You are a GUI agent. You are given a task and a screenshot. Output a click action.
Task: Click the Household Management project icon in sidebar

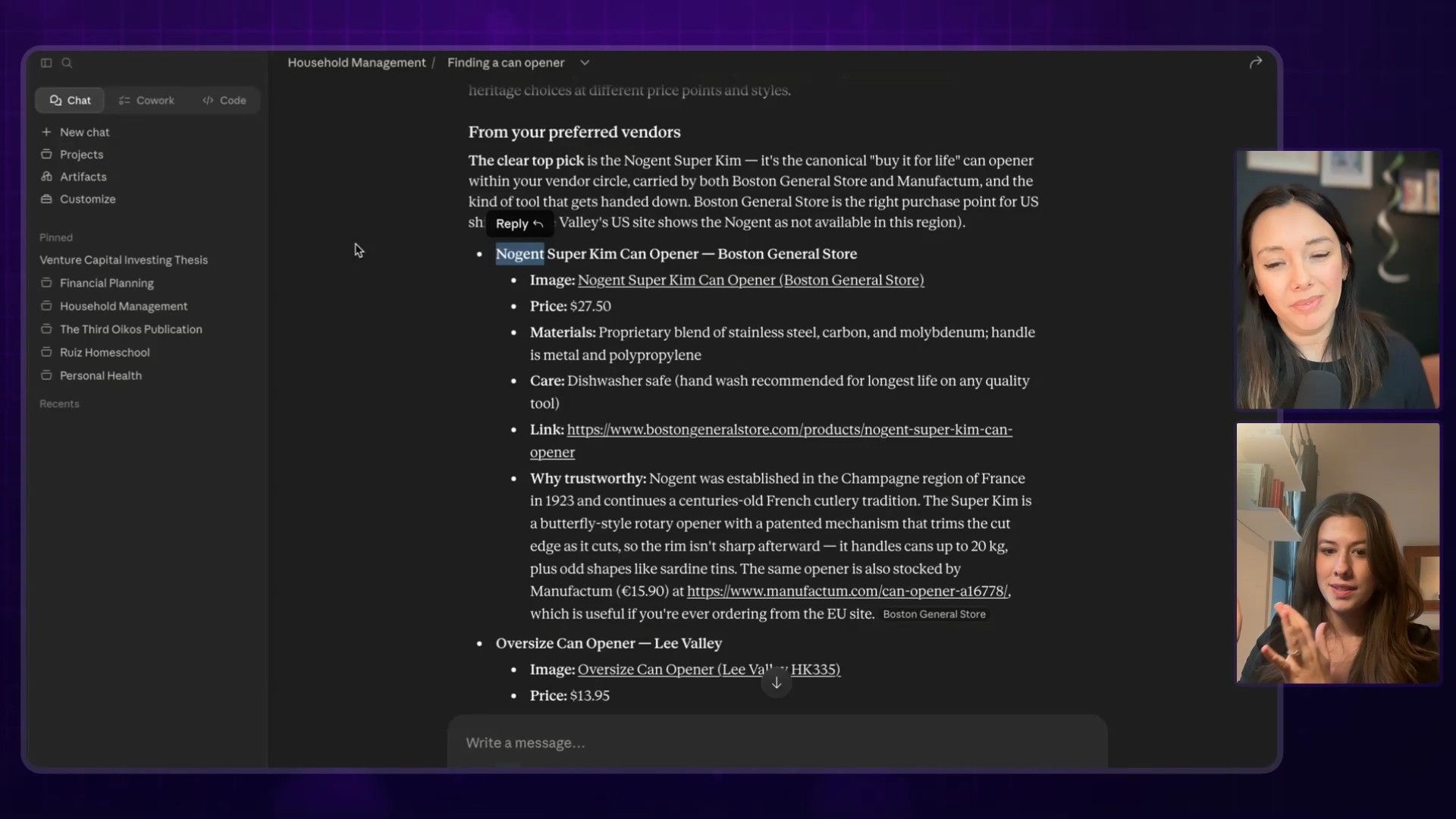coord(46,306)
